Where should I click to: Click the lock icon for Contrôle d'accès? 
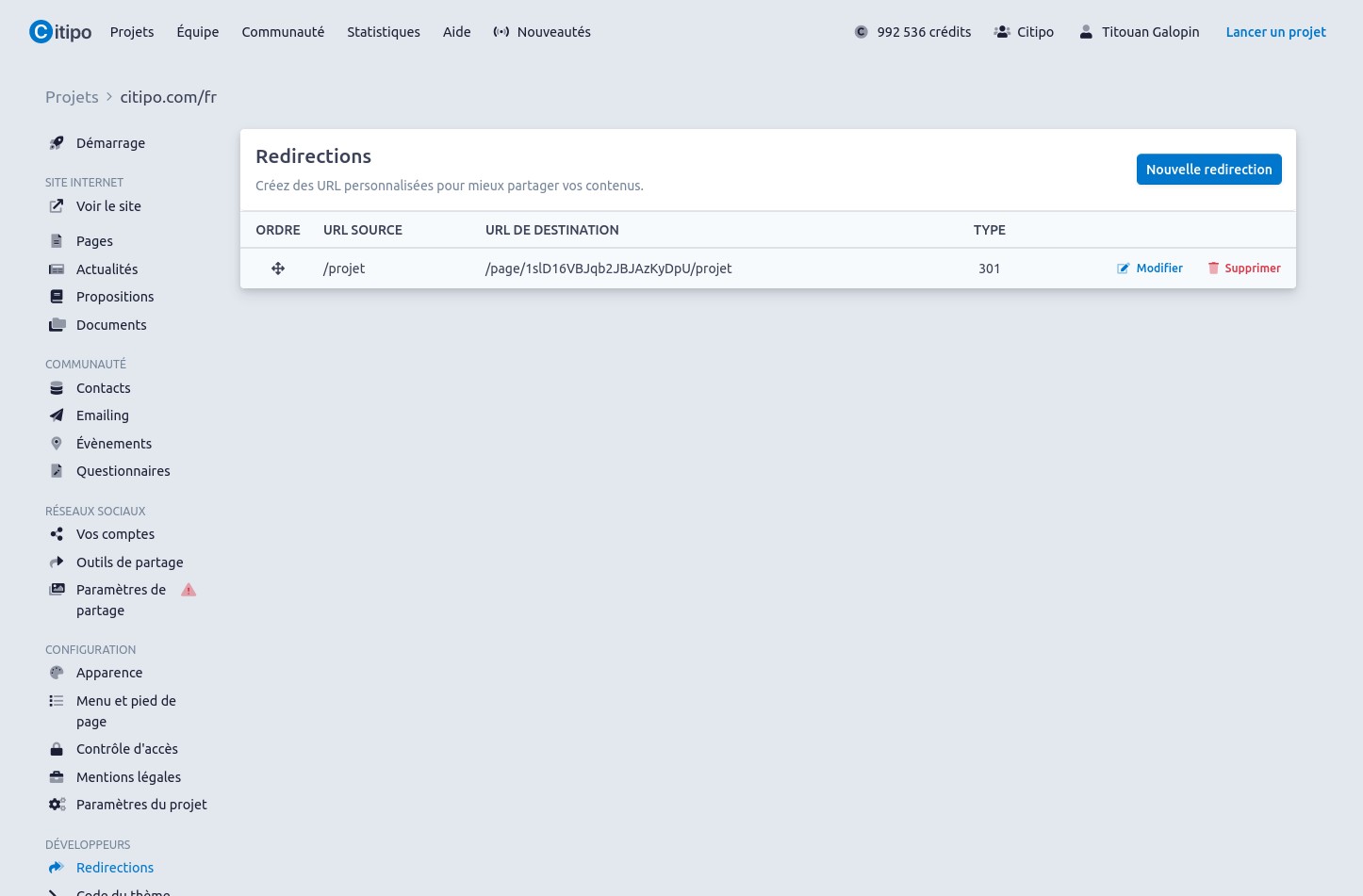[x=57, y=749]
